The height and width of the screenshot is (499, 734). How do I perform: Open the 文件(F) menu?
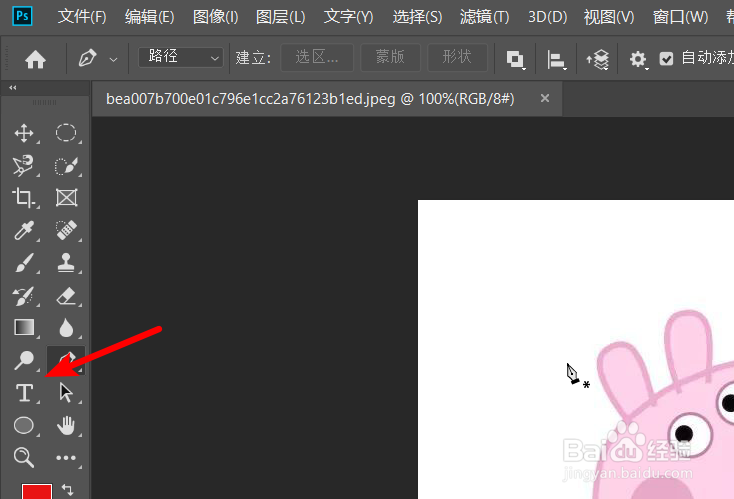pos(82,17)
